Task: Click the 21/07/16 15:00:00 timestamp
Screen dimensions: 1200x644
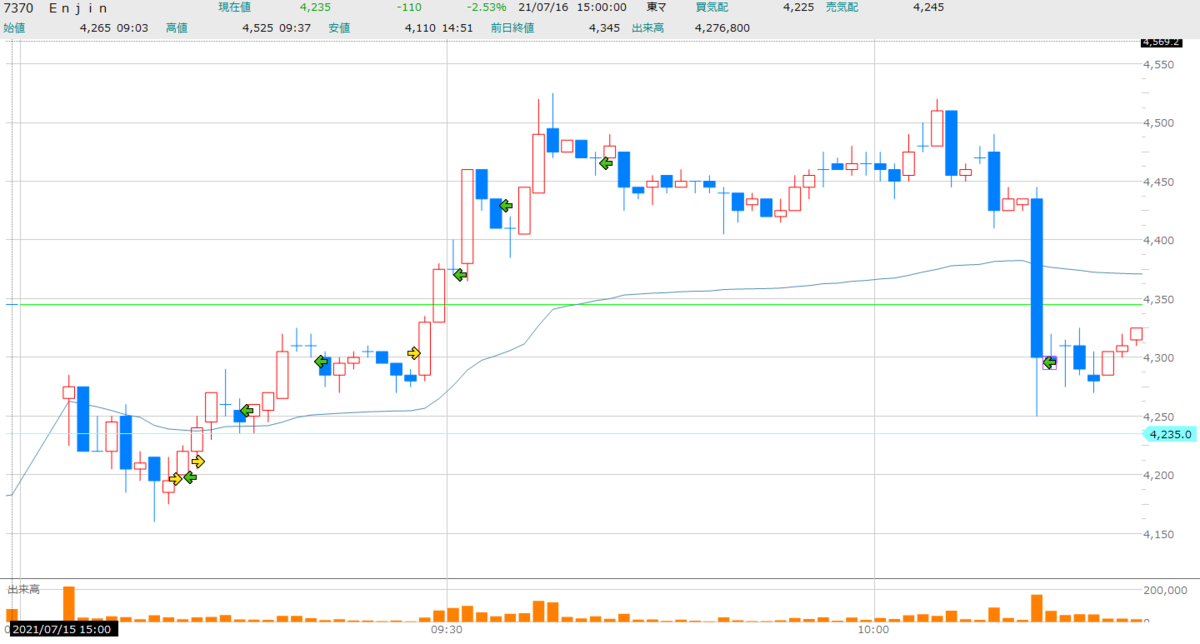Action: (x=573, y=8)
